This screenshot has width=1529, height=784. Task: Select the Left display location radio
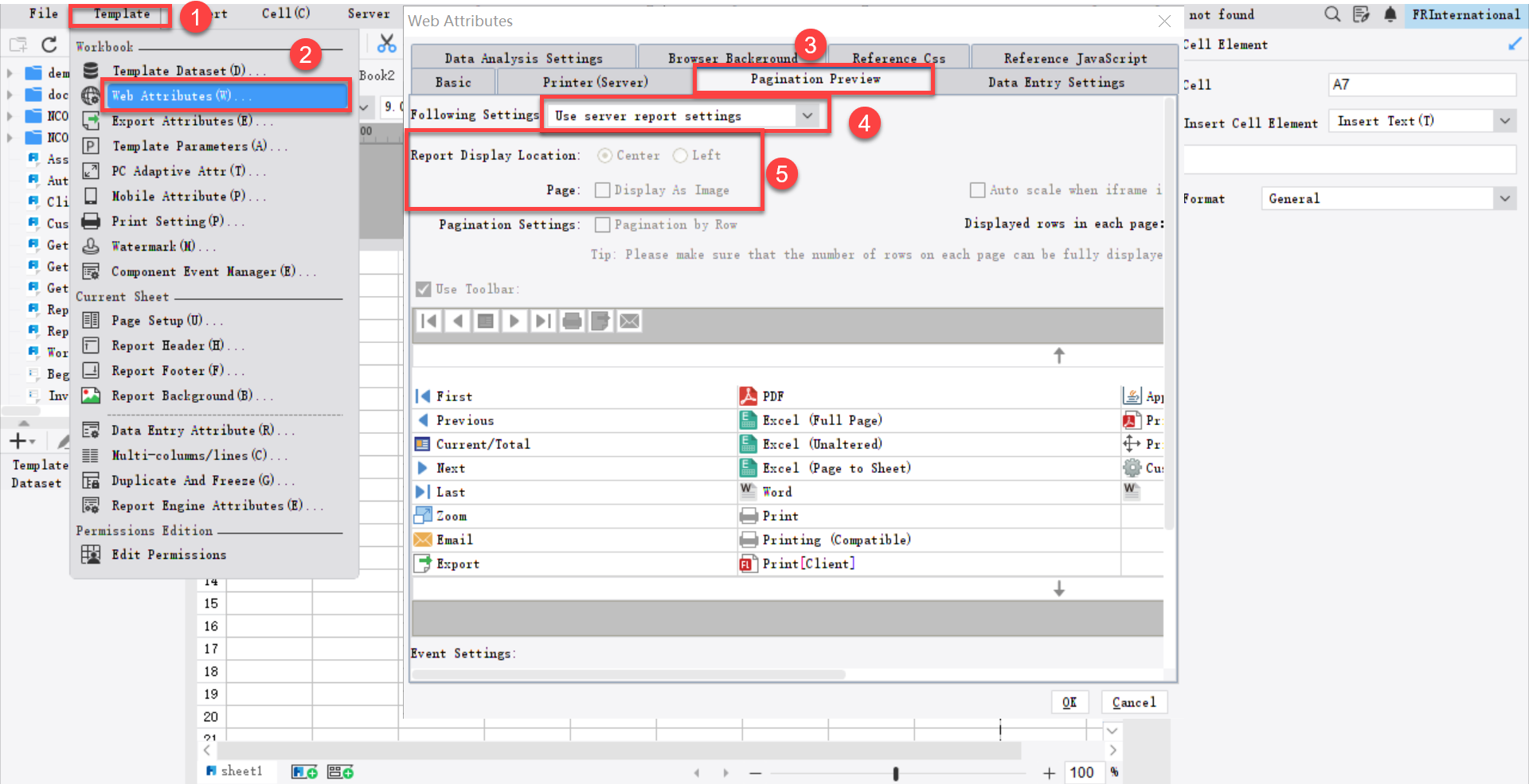[x=680, y=155]
